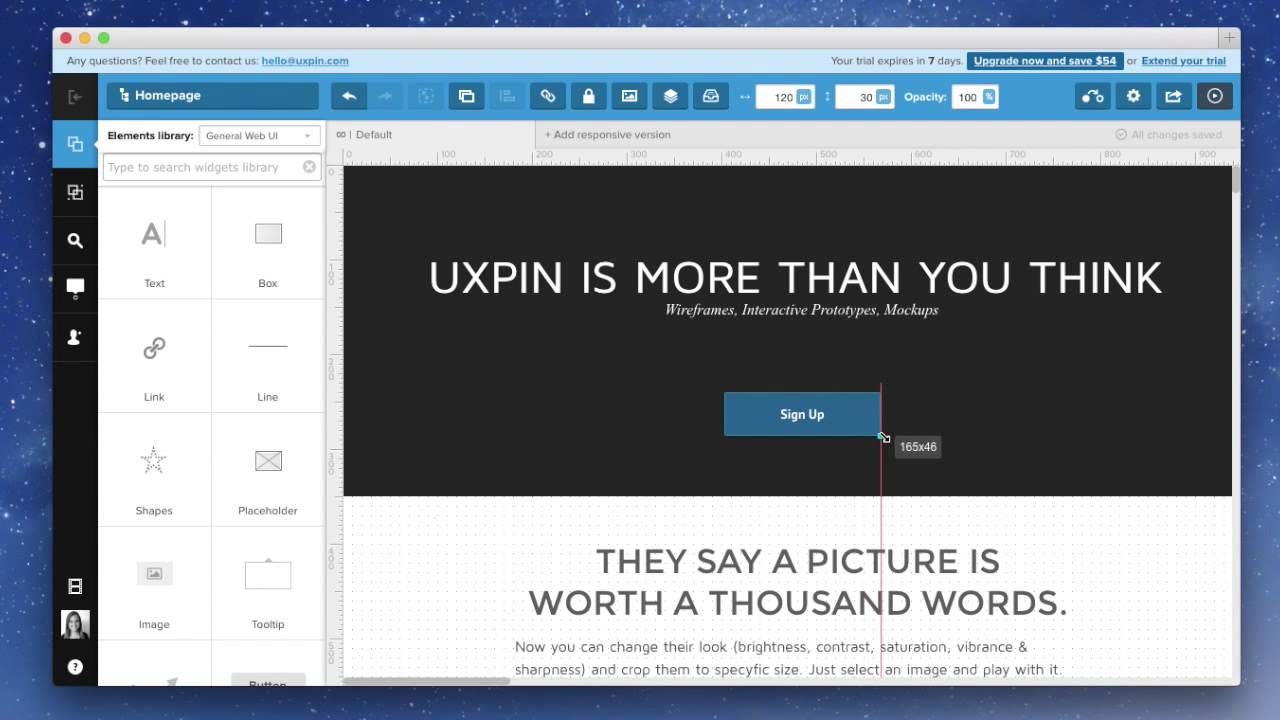Open the editor settings gear
The width and height of the screenshot is (1280, 720).
[1133, 96]
